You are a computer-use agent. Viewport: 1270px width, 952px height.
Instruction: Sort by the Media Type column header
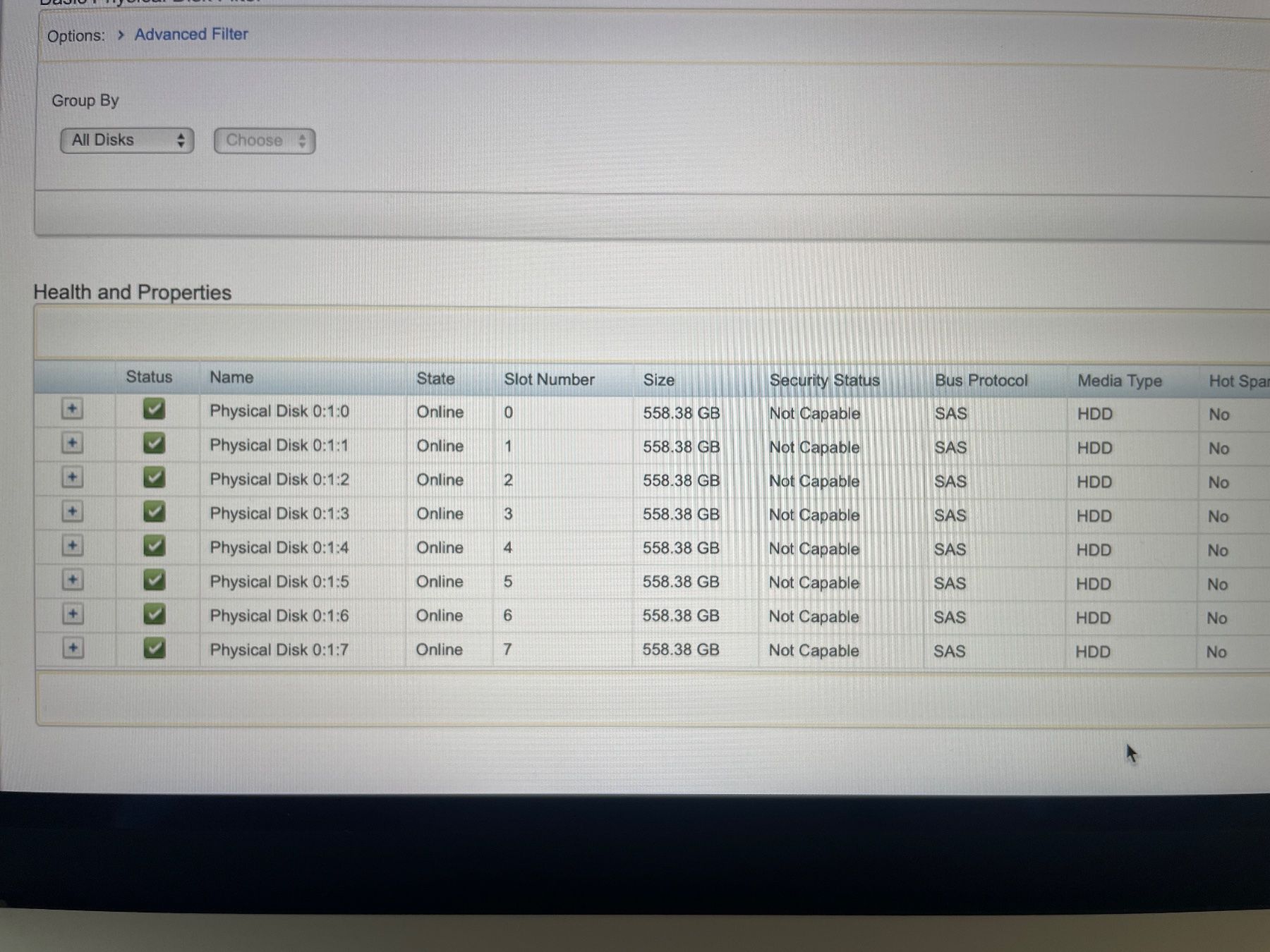pyautogui.click(x=1119, y=381)
